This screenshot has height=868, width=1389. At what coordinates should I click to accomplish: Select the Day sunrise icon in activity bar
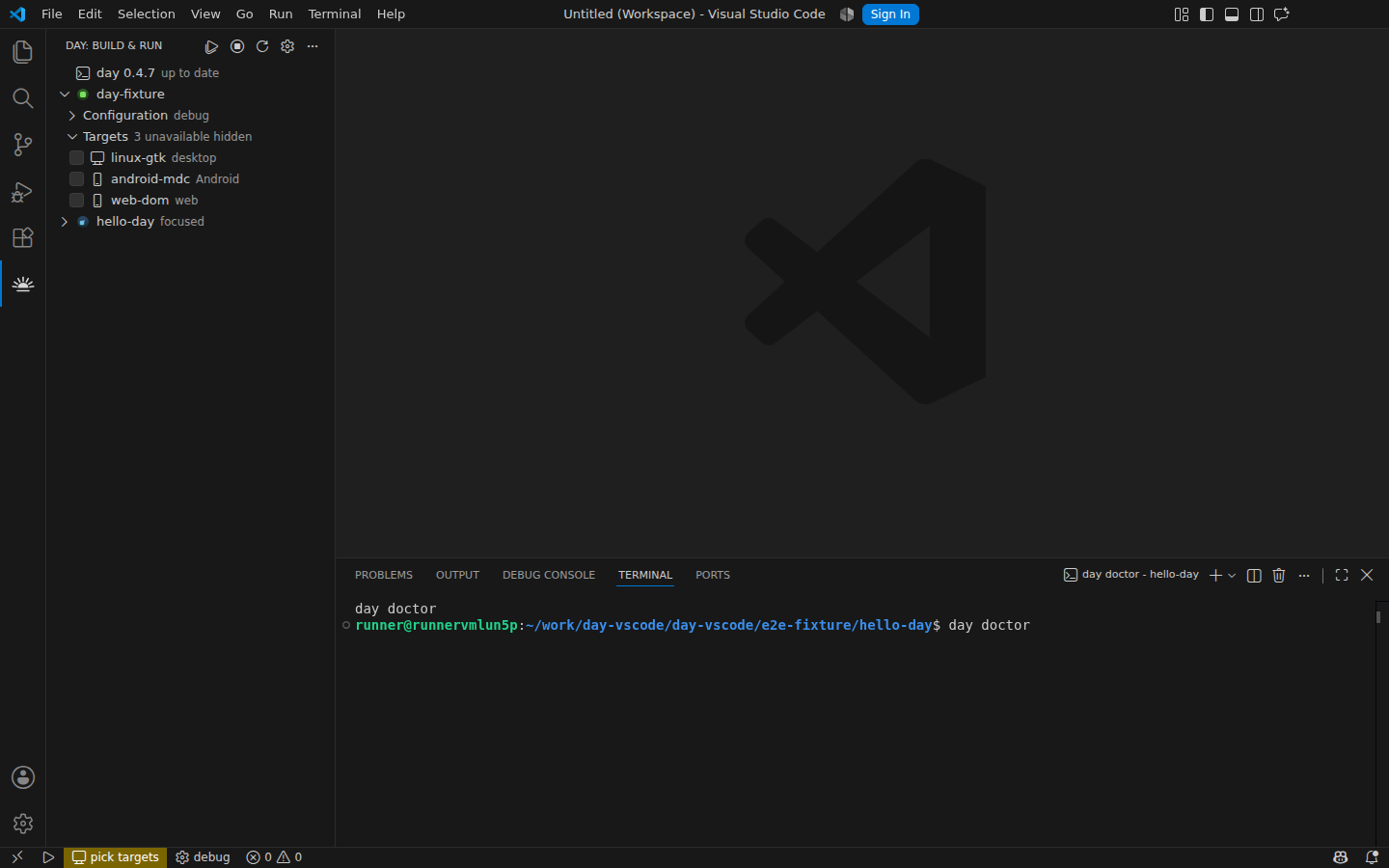click(x=22, y=285)
